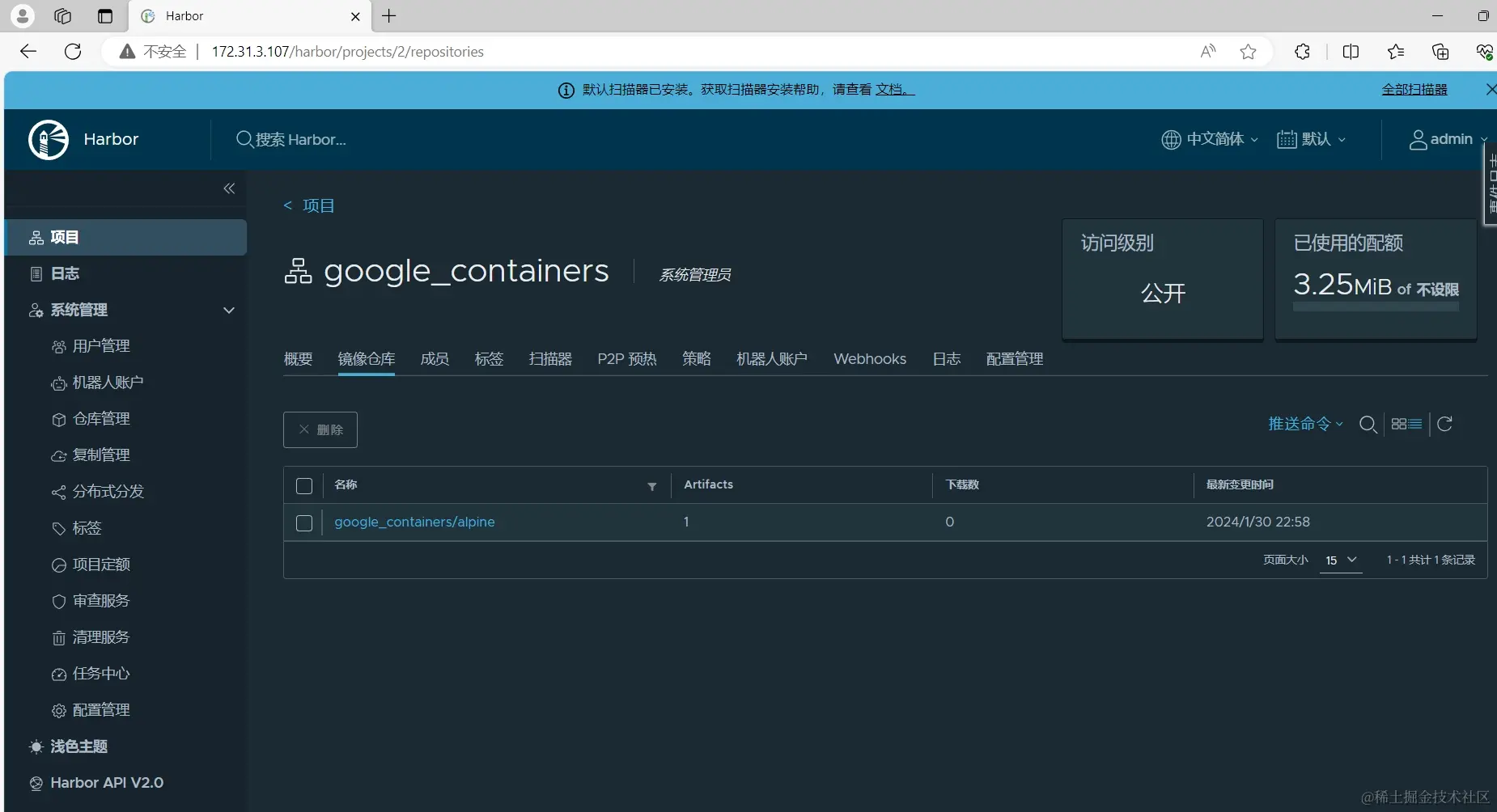This screenshot has width=1497, height=812.
Task: Filter by name column funnel icon
Action: tap(652, 486)
